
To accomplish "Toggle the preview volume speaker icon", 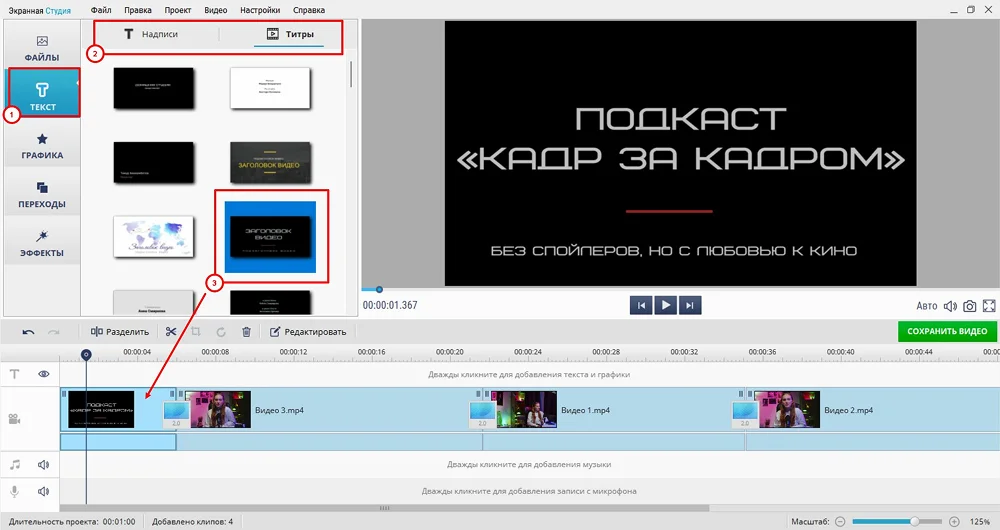I will coord(950,306).
